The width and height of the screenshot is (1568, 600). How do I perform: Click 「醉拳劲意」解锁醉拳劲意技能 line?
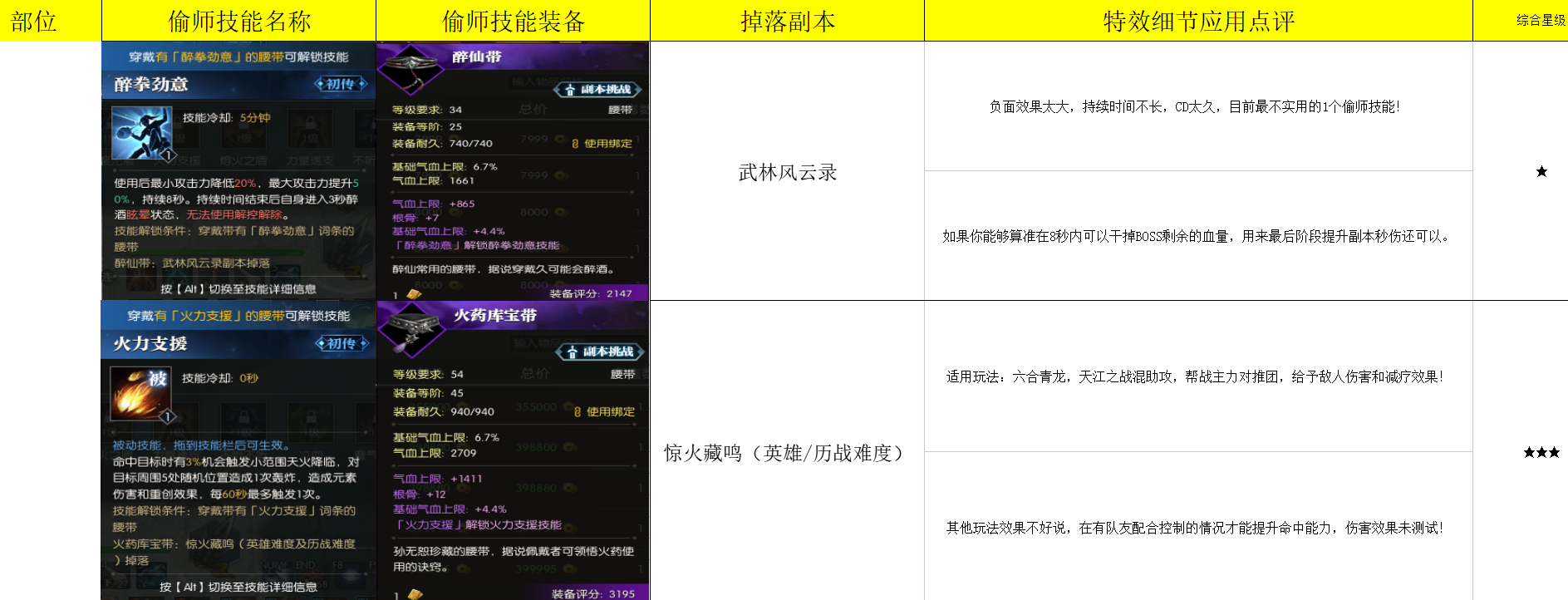(x=476, y=245)
